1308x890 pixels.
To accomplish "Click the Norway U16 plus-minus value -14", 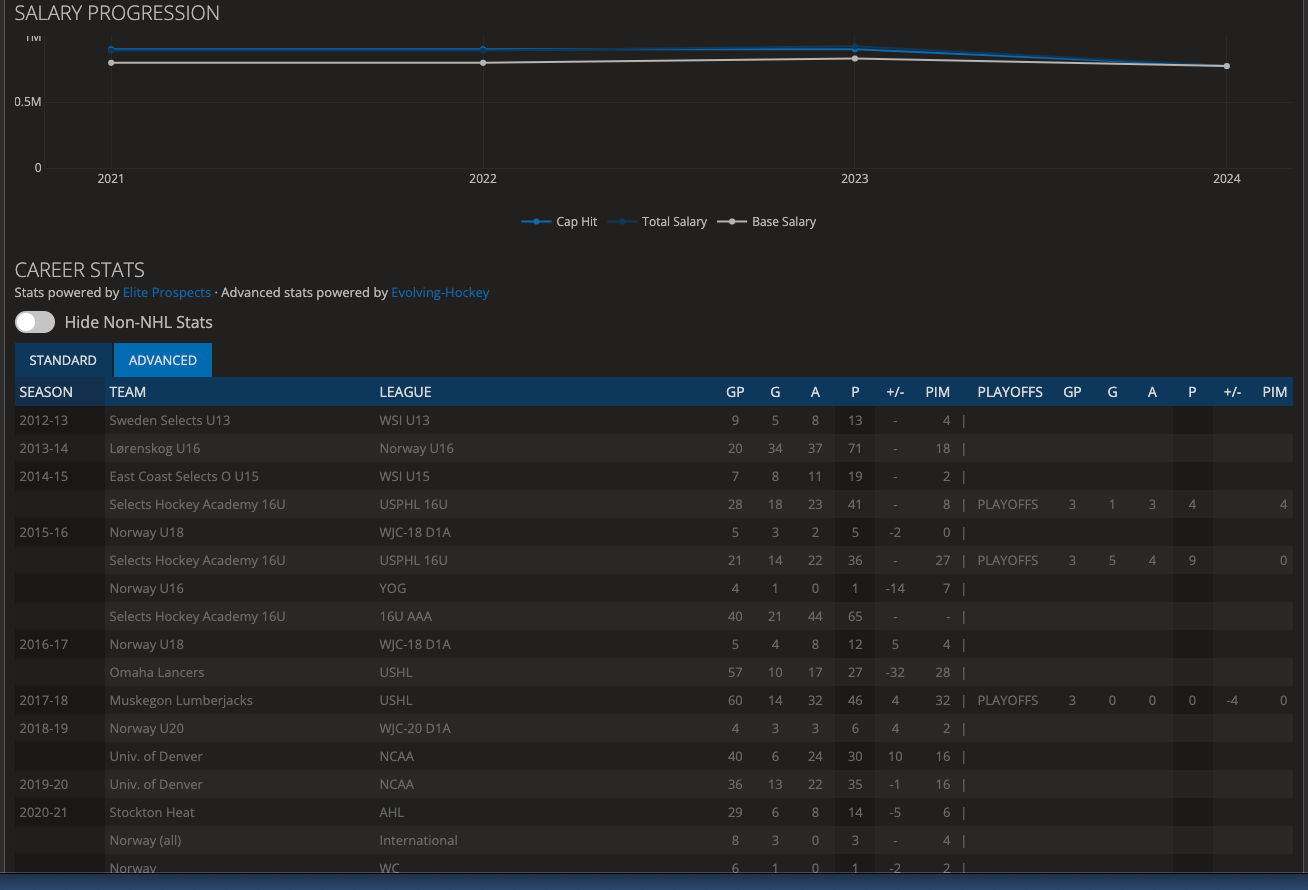I will click(x=895, y=588).
